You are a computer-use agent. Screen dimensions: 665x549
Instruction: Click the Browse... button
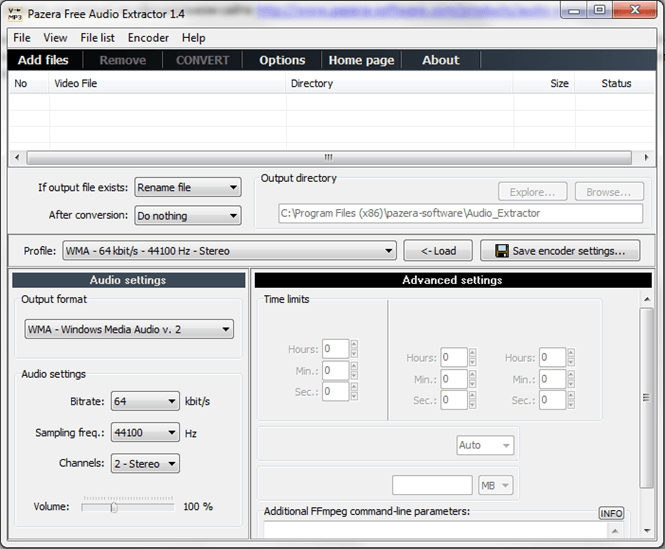(x=609, y=192)
